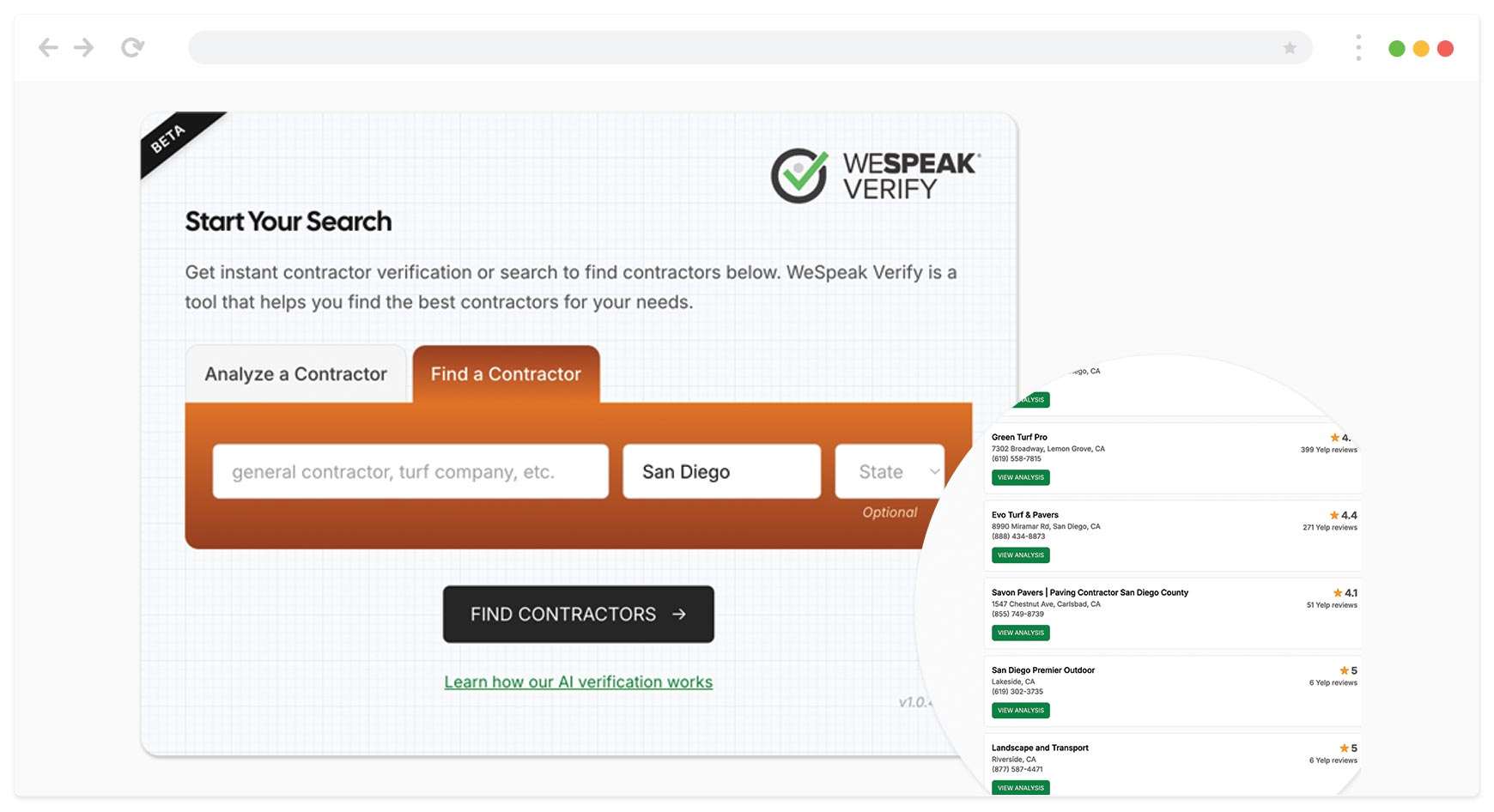This screenshot has height=812, width=1494.
Task: Open the Learn how our AI verification works link
Action: pyautogui.click(x=578, y=682)
